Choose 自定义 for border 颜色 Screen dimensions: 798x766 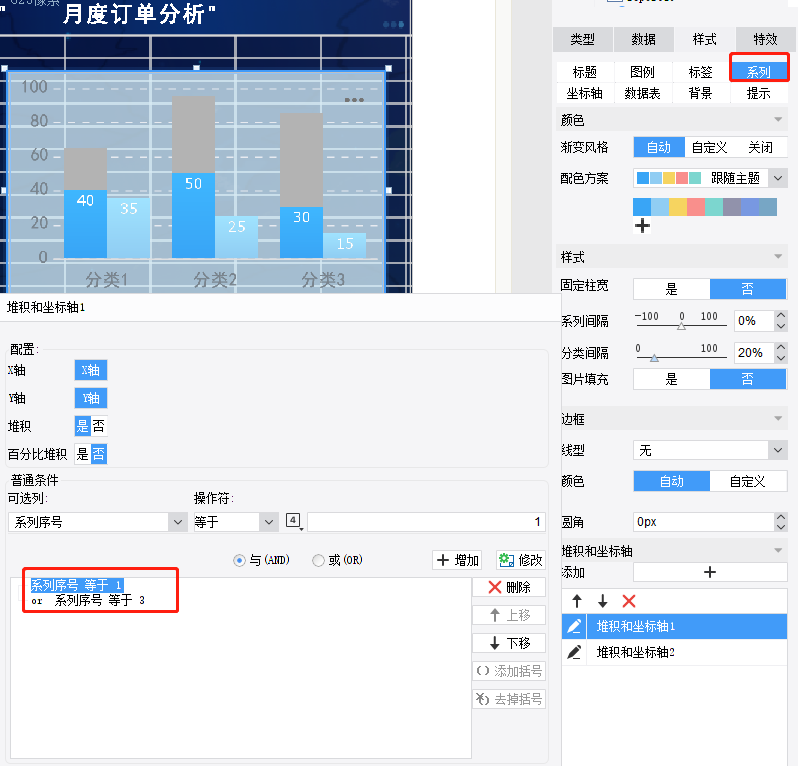point(748,481)
